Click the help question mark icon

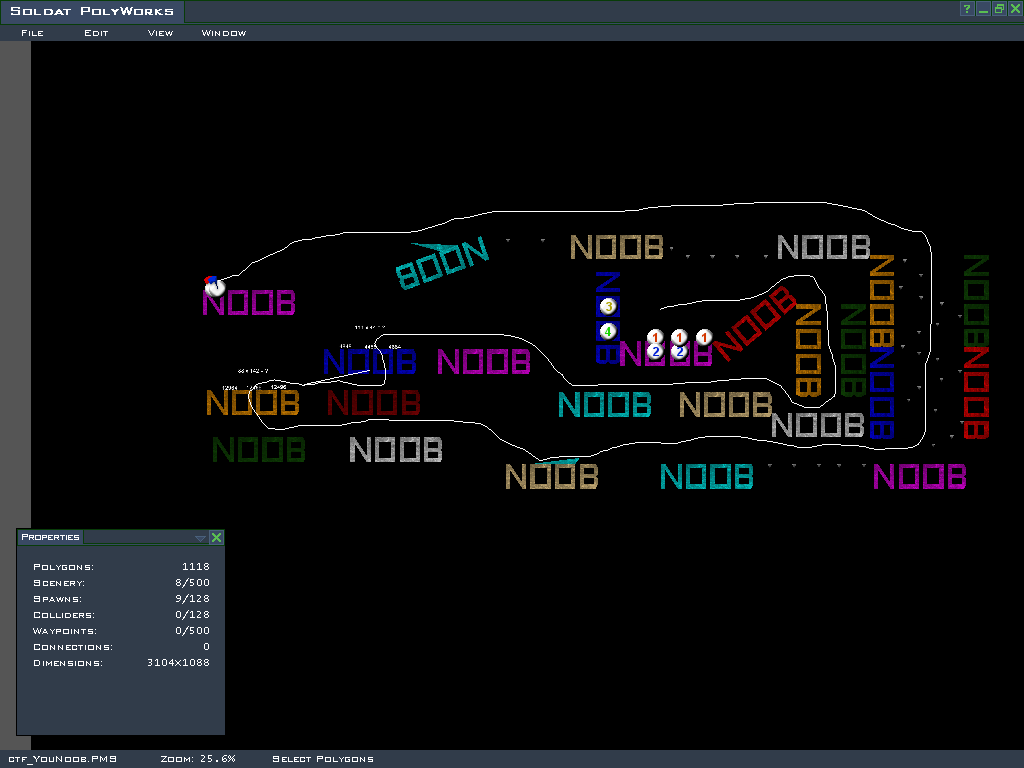click(x=967, y=9)
